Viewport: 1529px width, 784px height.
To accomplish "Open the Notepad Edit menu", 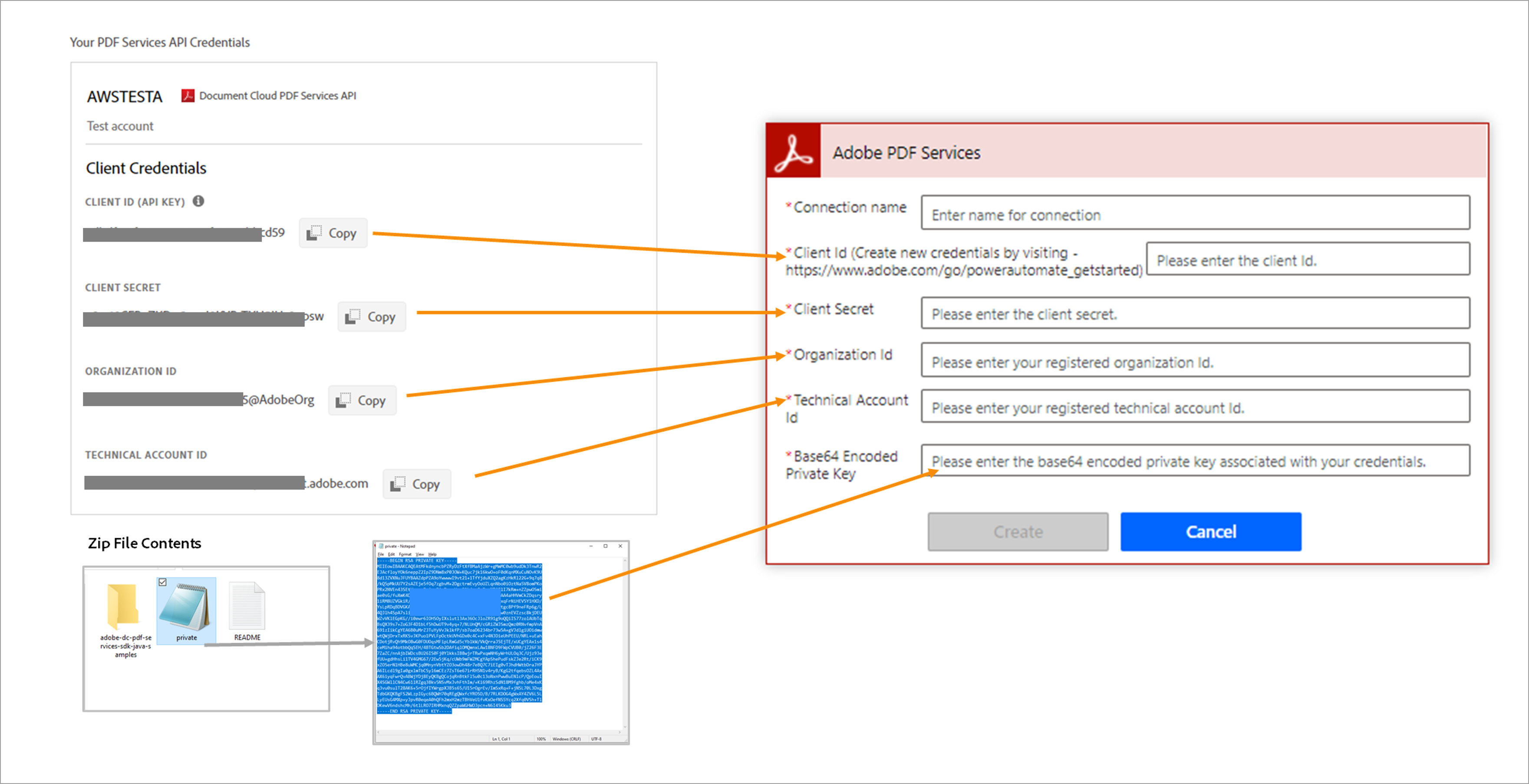I will tap(391, 554).
